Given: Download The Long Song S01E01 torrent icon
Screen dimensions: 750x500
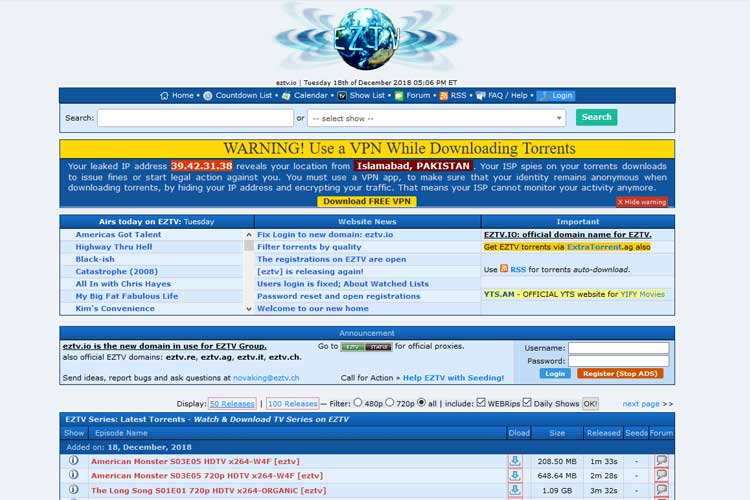Looking at the screenshot, I should coord(515,490).
